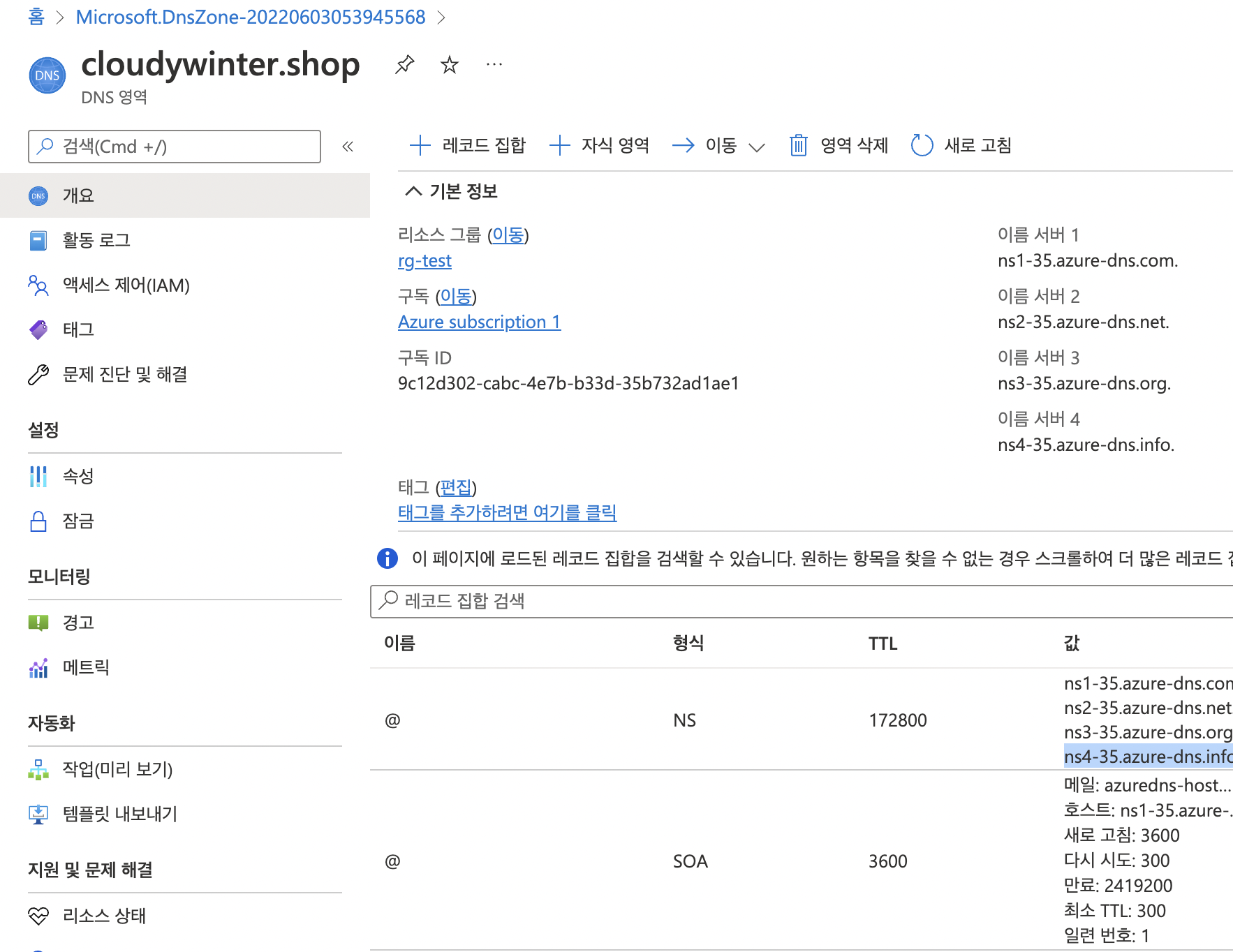Click 새로 고침 toolbar button

961,145
